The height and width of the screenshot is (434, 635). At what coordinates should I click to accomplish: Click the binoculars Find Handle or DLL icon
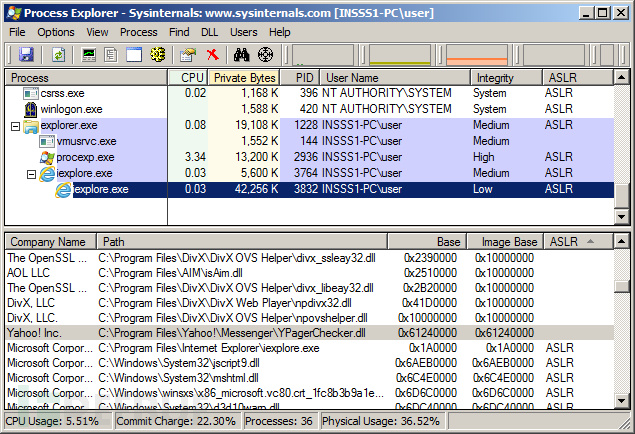pyautogui.click(x=242, y=55)
